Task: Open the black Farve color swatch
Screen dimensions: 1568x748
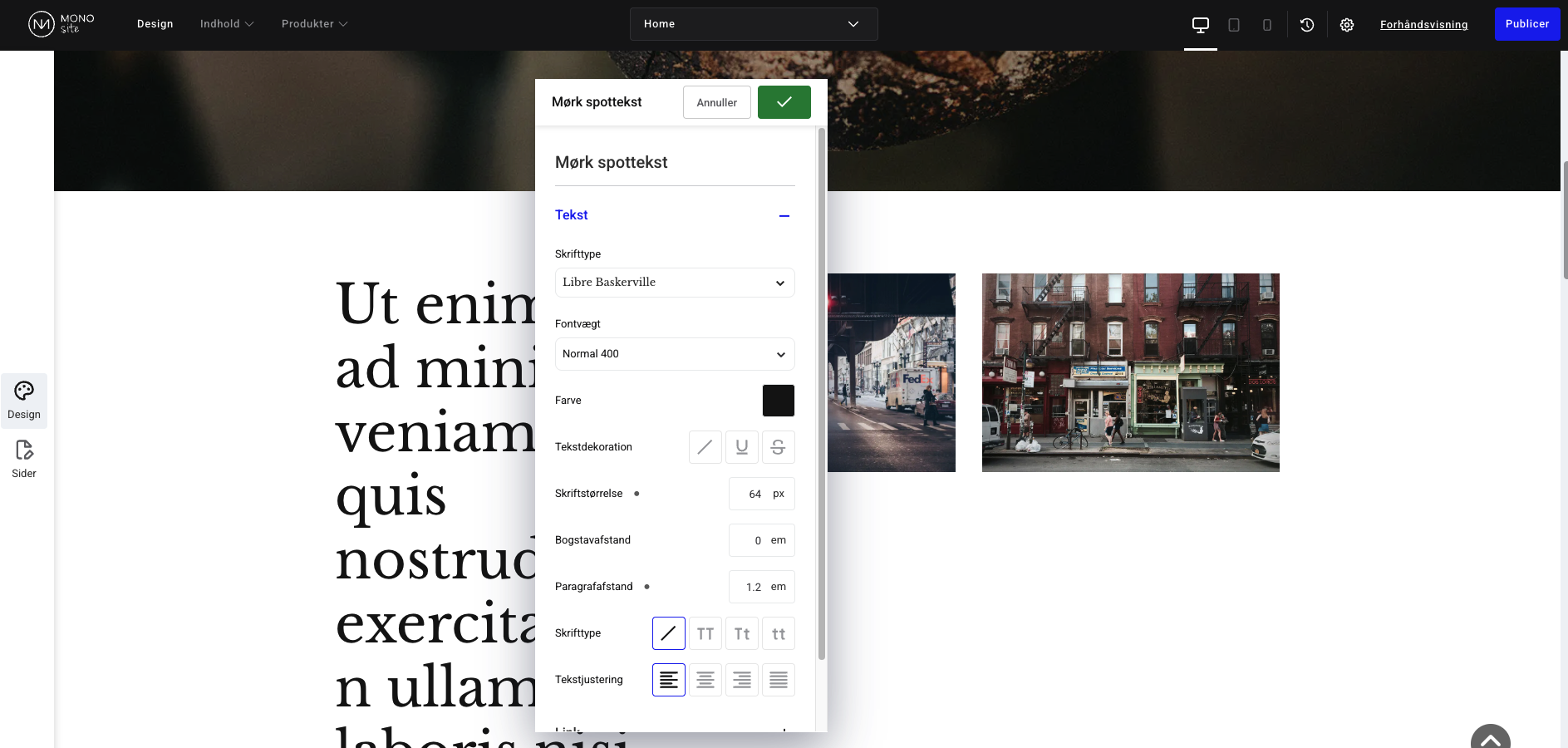Action: [x=778, y=401]
